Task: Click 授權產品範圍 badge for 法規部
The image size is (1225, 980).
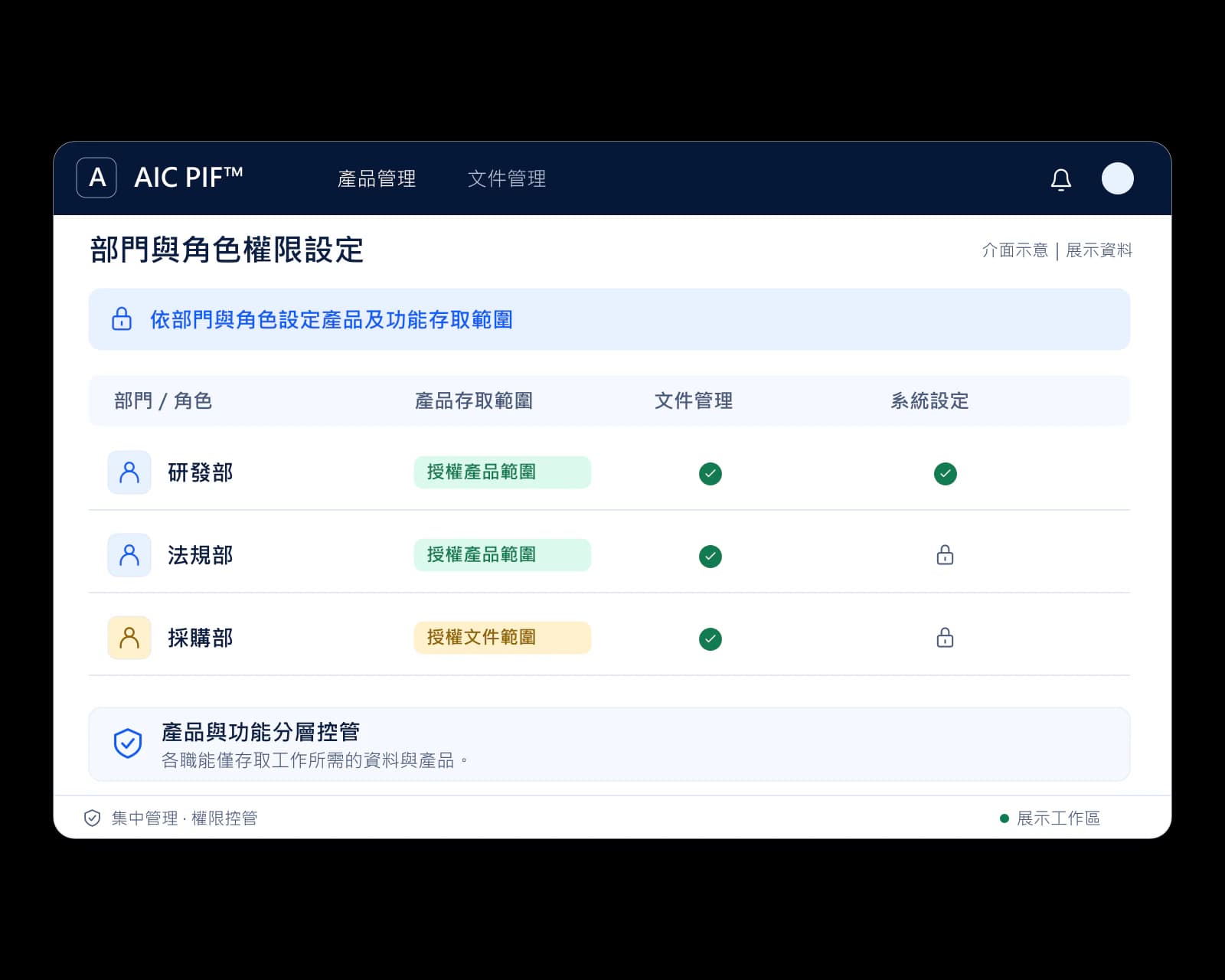Action: (x=502, y=555)
